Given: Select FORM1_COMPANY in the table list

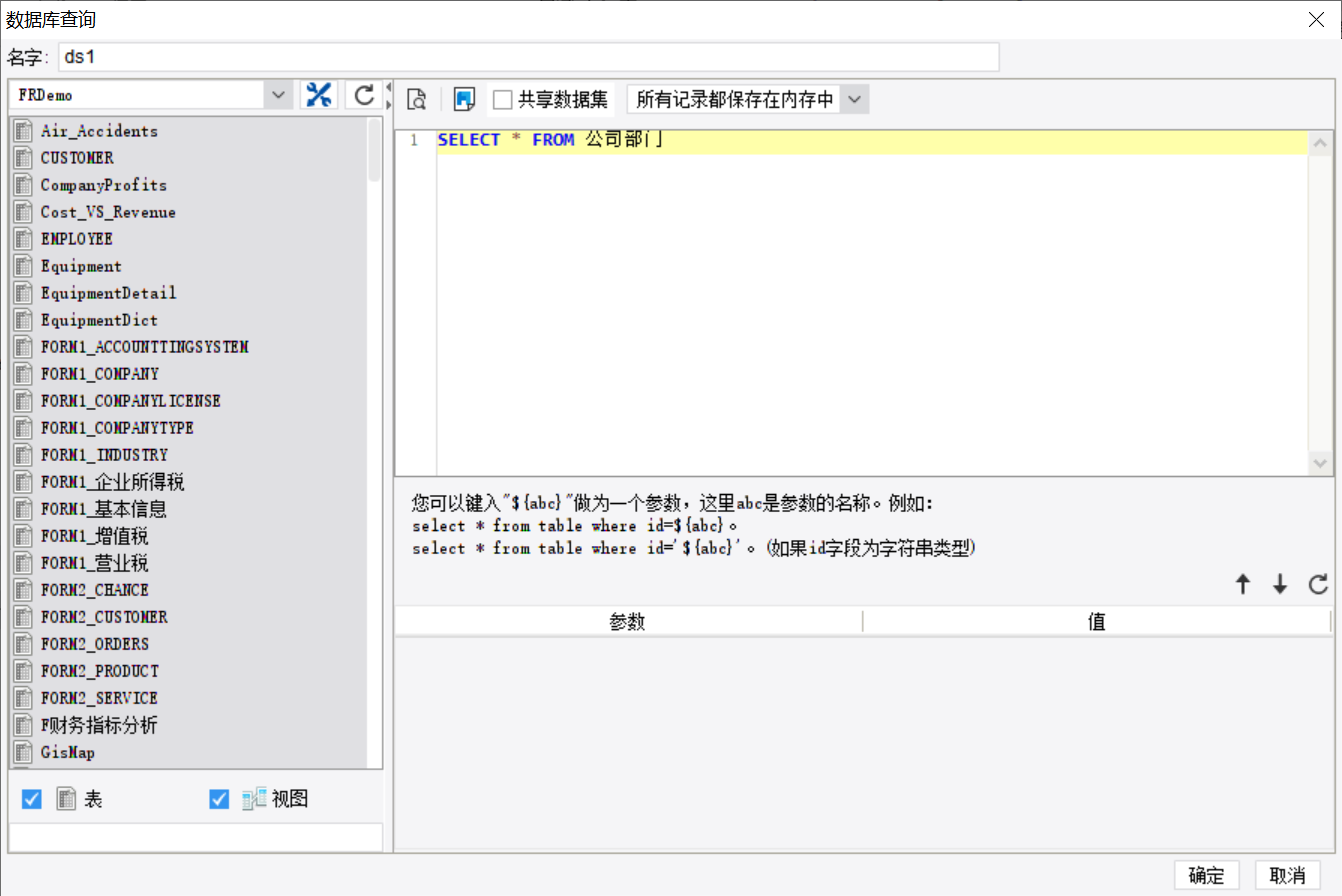Looking at the screenshot, I should click(x=100, y=374).
